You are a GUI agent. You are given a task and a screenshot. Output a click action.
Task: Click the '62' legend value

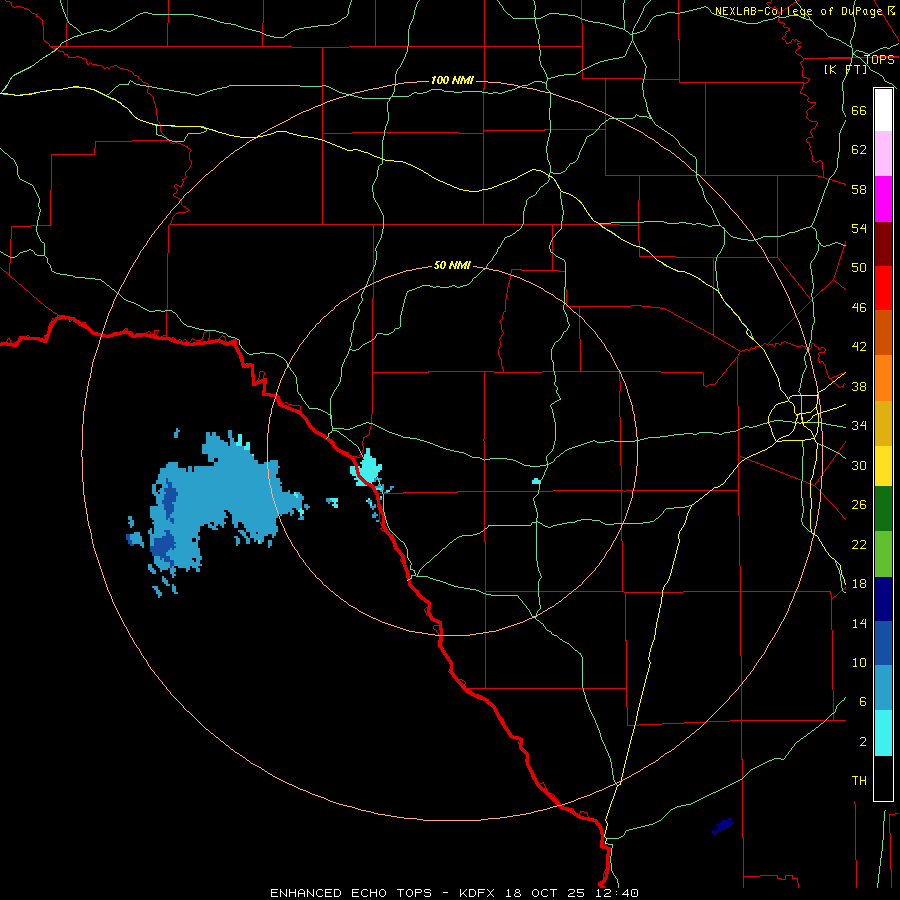[859, 150]
